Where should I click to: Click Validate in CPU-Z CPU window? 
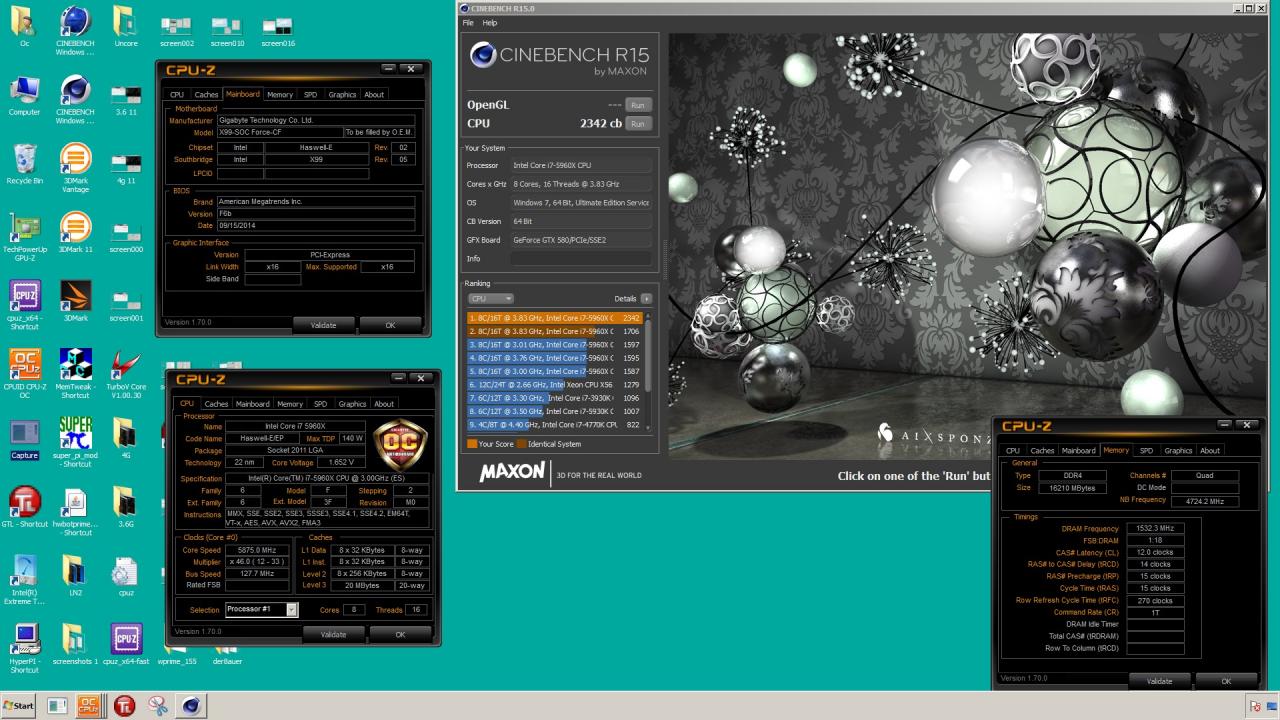(333, 634)
